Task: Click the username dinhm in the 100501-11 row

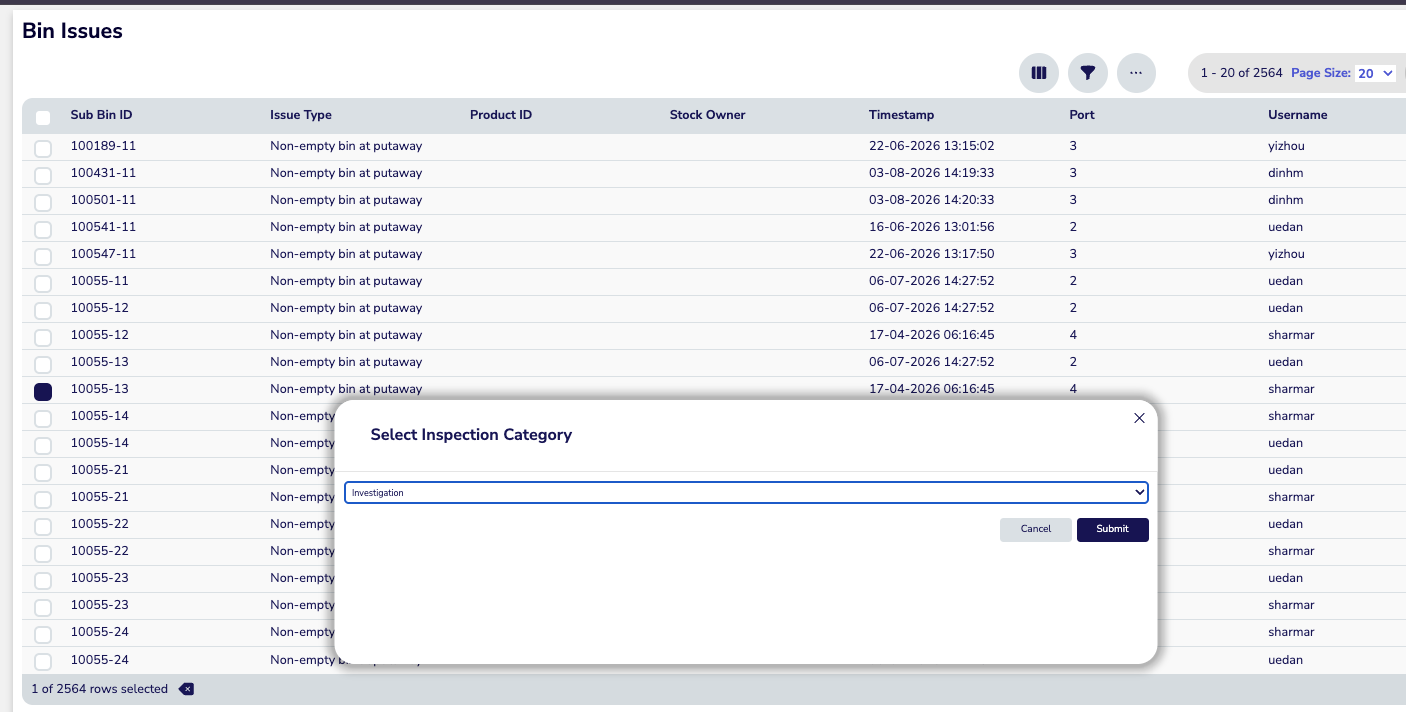Action: pyautogui.click(x=1285, y=200)
